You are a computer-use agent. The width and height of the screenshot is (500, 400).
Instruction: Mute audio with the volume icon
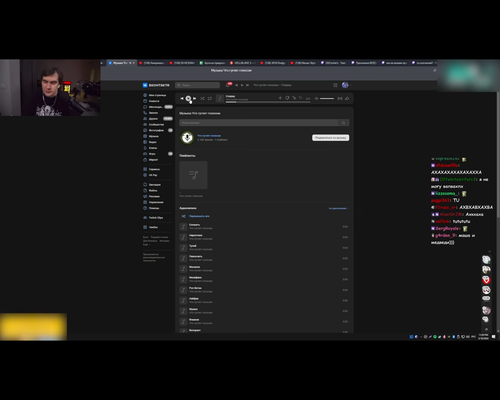click(316, 98)
